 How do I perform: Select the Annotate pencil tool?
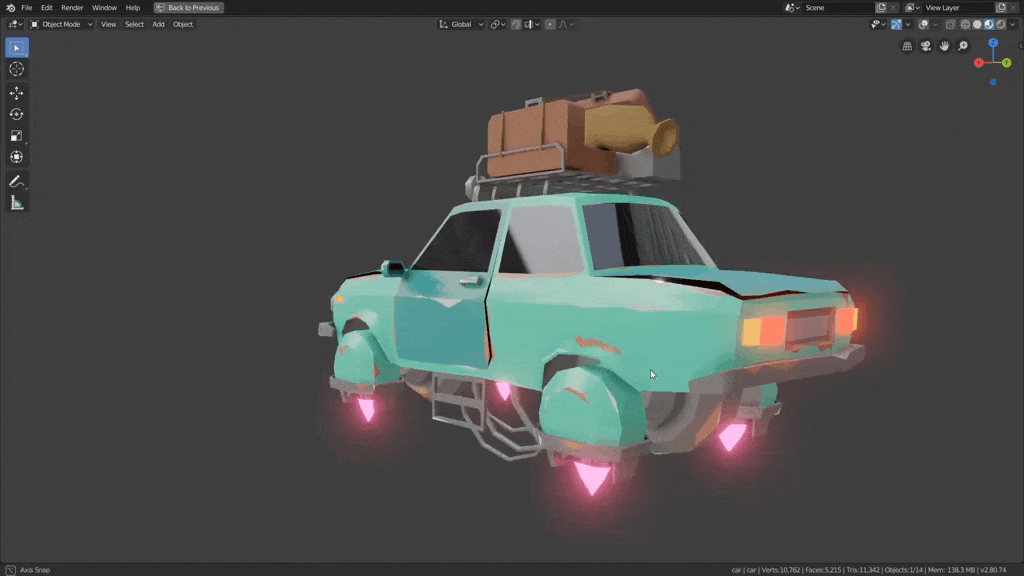coord(17,181)
